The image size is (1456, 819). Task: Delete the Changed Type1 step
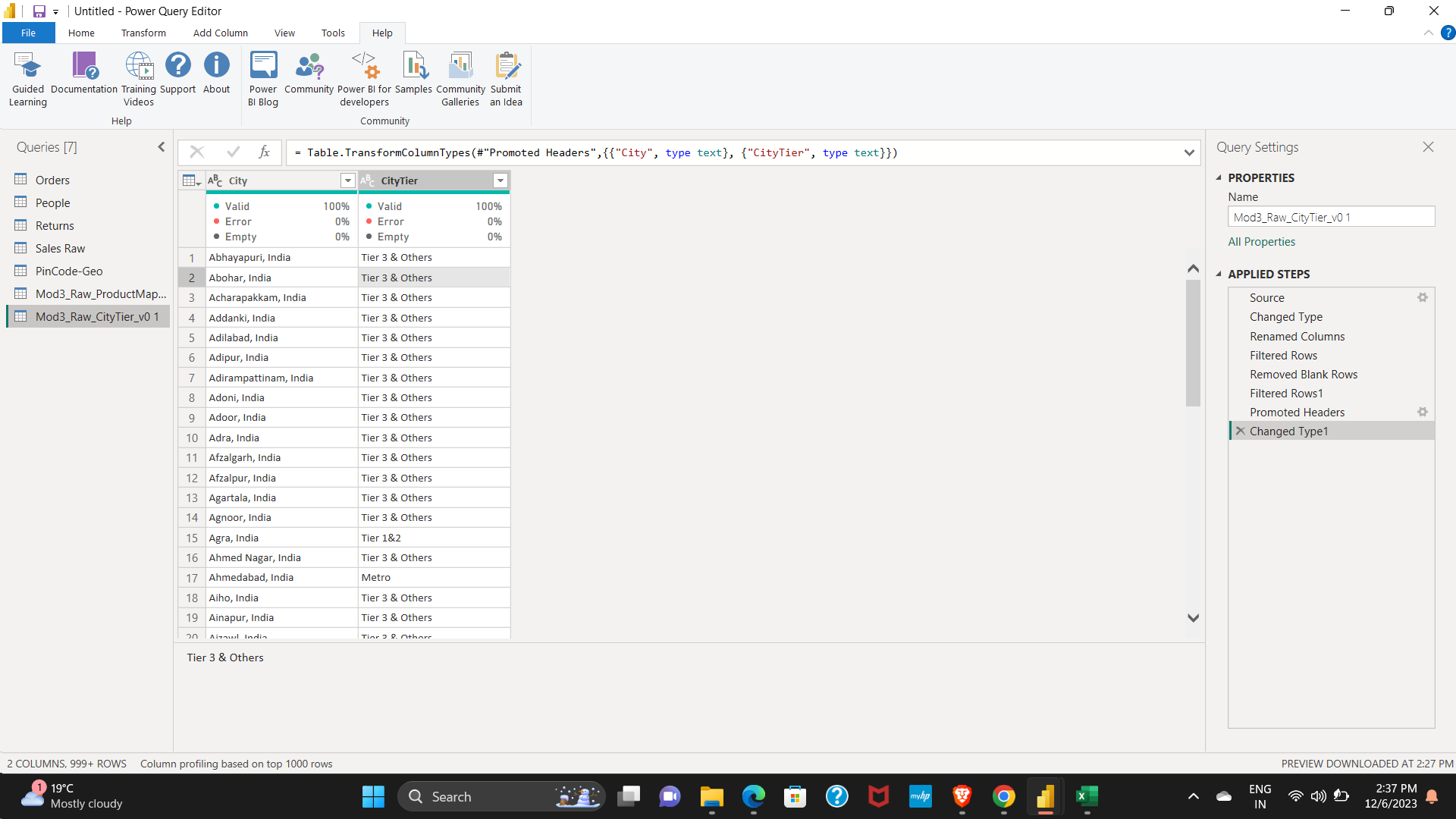point(1241,431)
